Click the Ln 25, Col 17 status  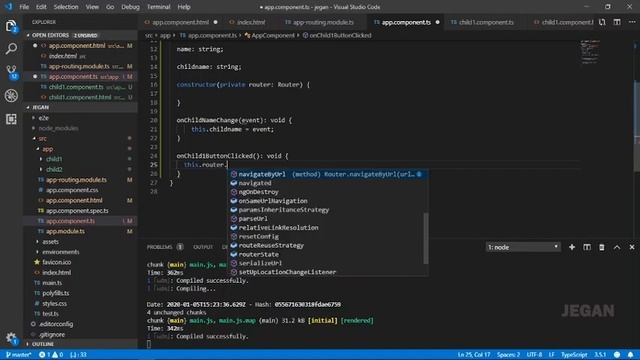tap(474, 355)
